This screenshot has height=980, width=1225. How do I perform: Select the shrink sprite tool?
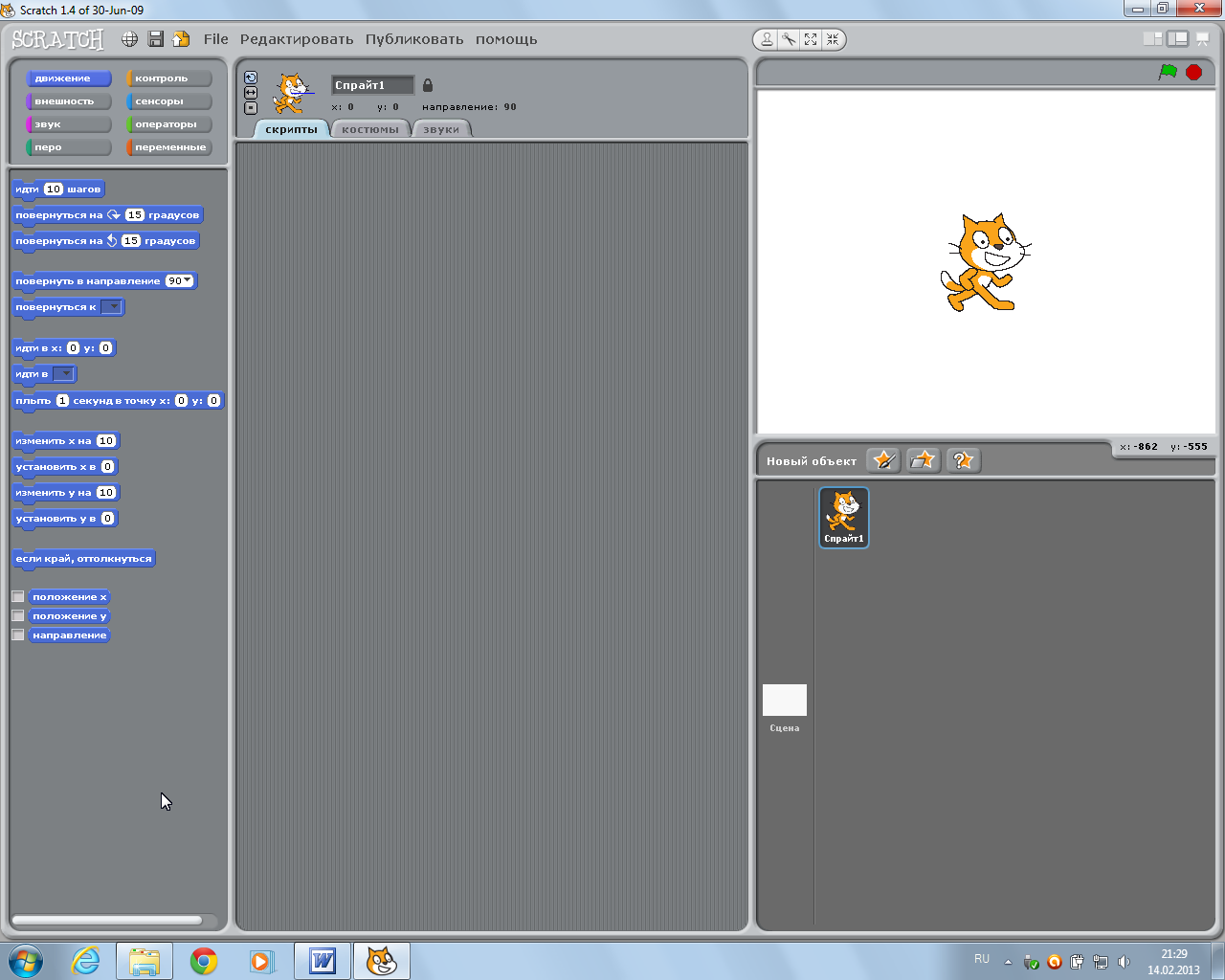(x=833, y=39)
